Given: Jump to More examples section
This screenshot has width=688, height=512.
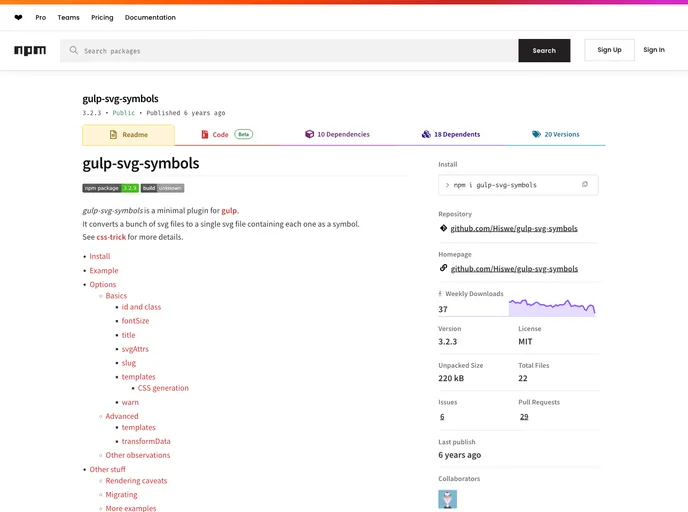Looking at the screenshot, I should coord(131,508).
